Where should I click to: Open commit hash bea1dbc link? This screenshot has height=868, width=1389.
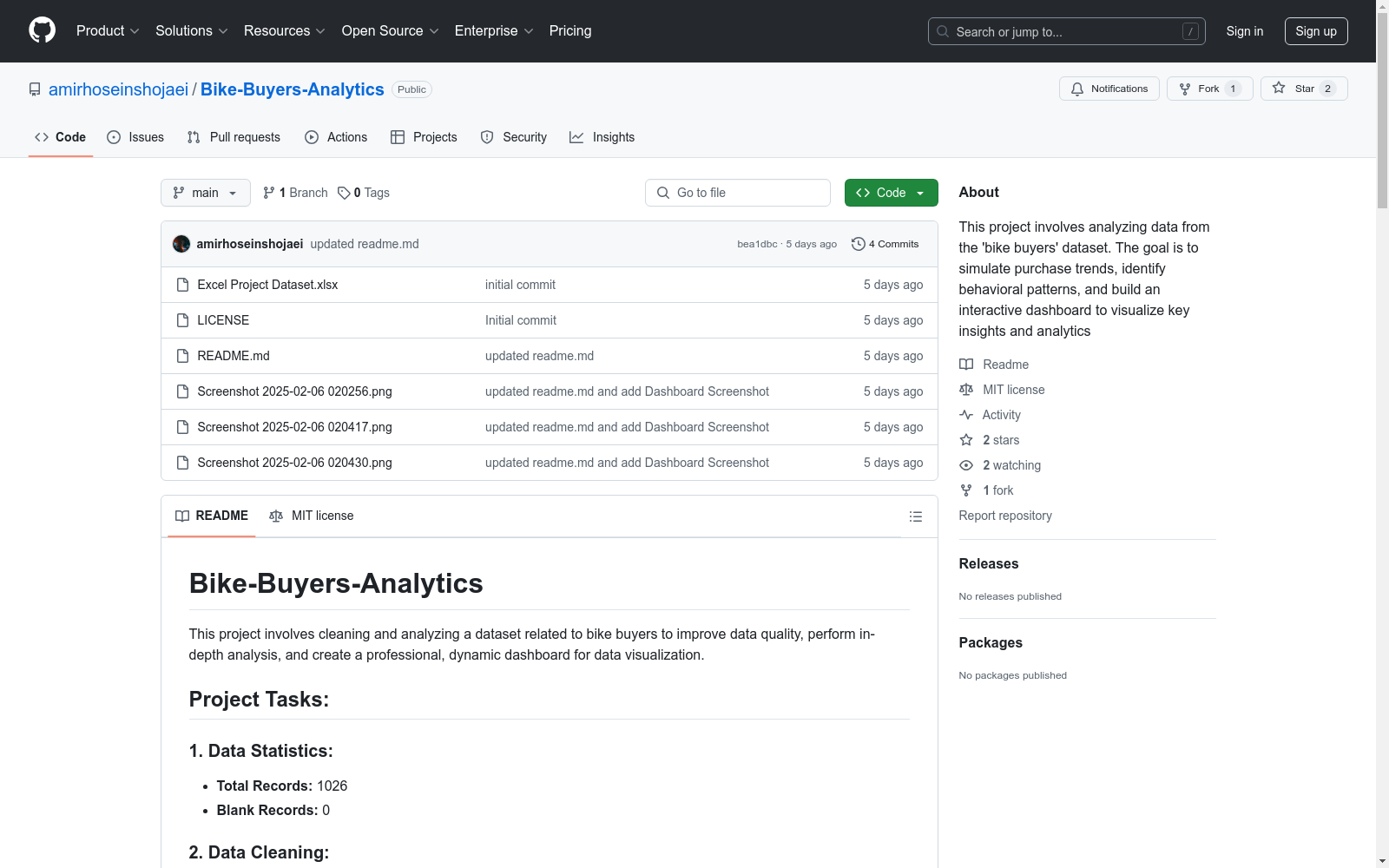pos(757,244)
